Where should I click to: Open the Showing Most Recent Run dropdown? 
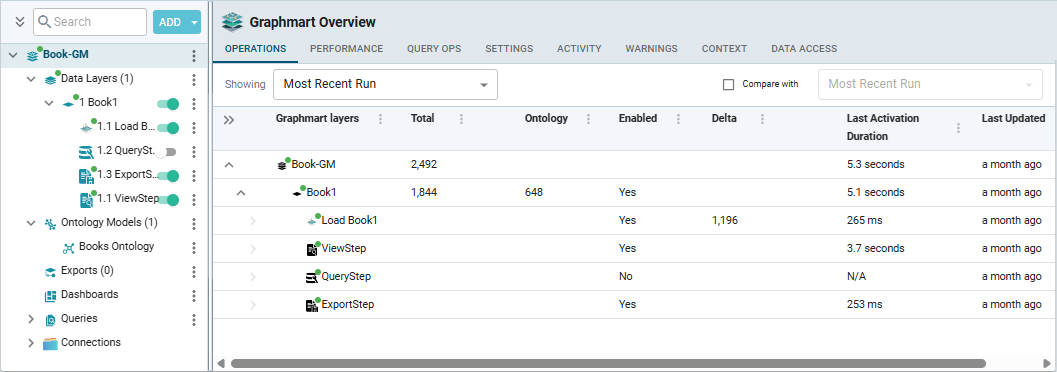386,84
